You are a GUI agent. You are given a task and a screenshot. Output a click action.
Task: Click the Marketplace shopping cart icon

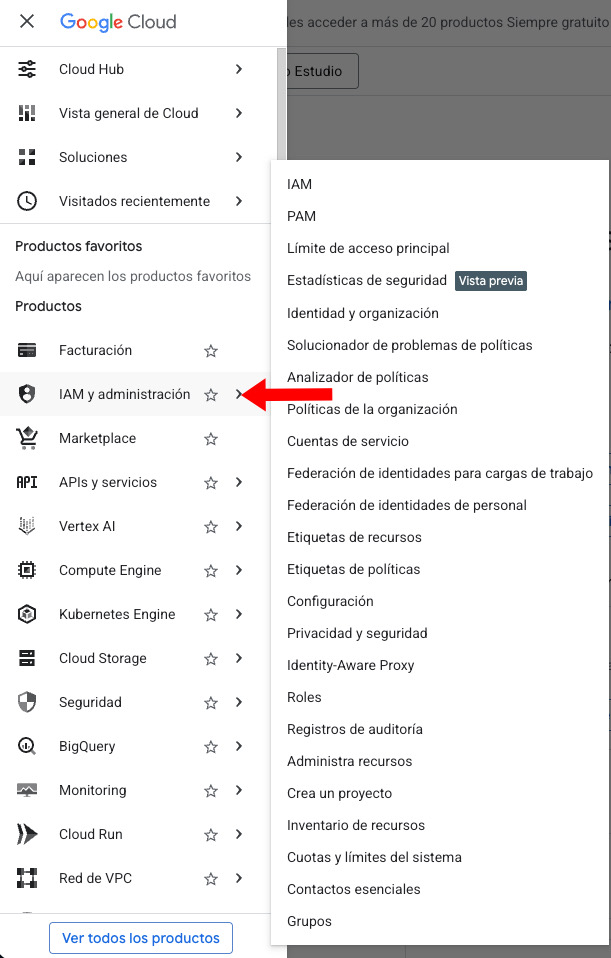pos(27,438)
